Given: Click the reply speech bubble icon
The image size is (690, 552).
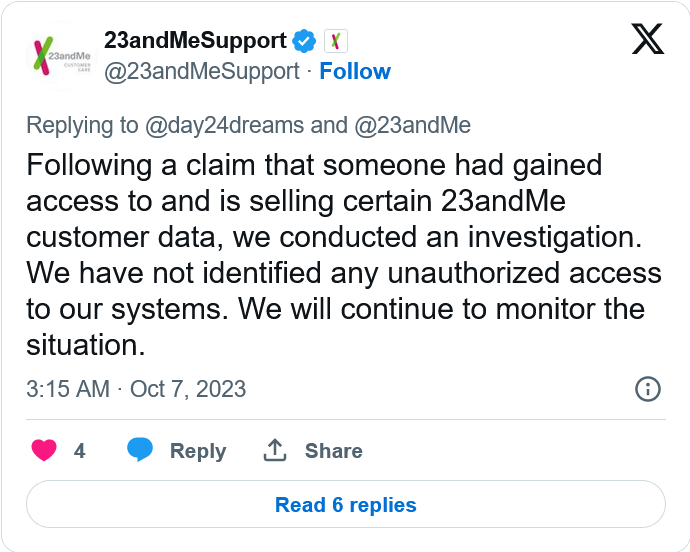Looking at the screenshot, I should coord(140,451).
